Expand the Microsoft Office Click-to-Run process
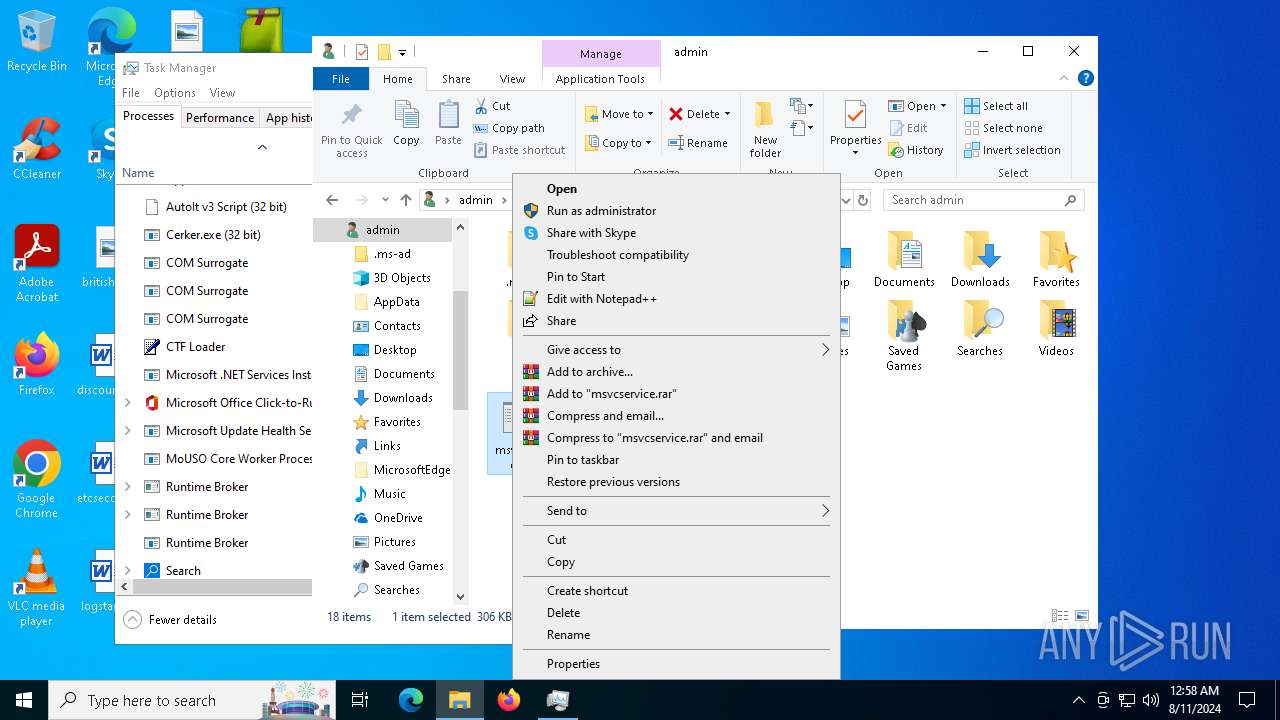 pyautogui.click(x=127, y=403)
